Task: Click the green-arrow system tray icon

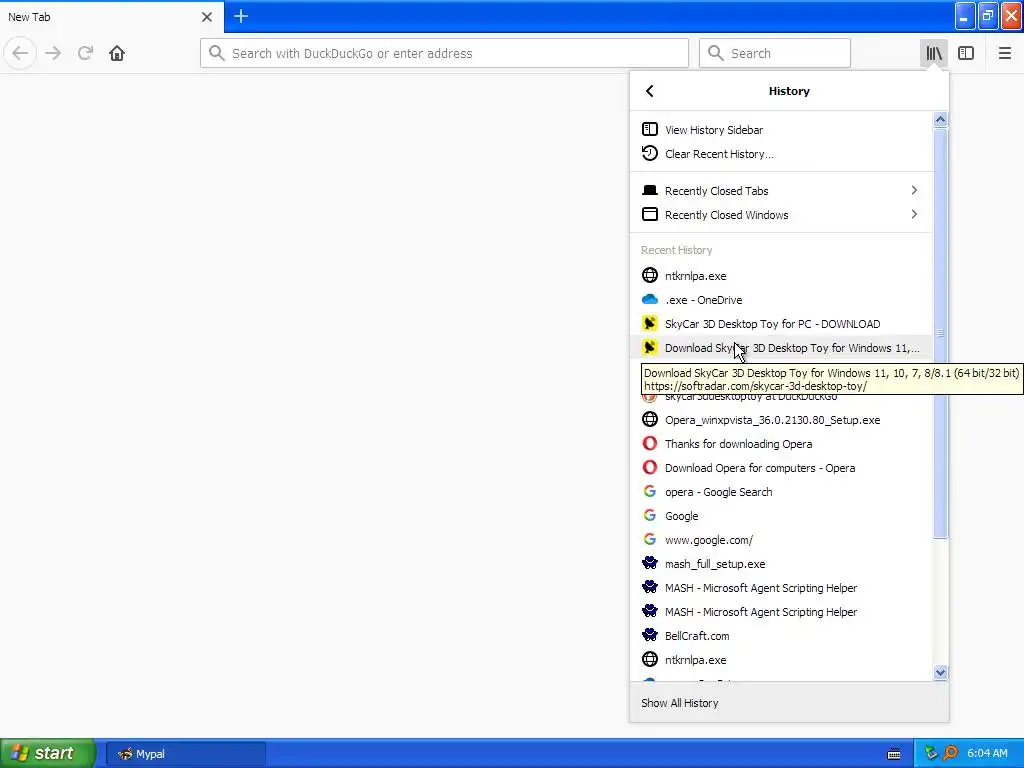Action: (931, 753)
